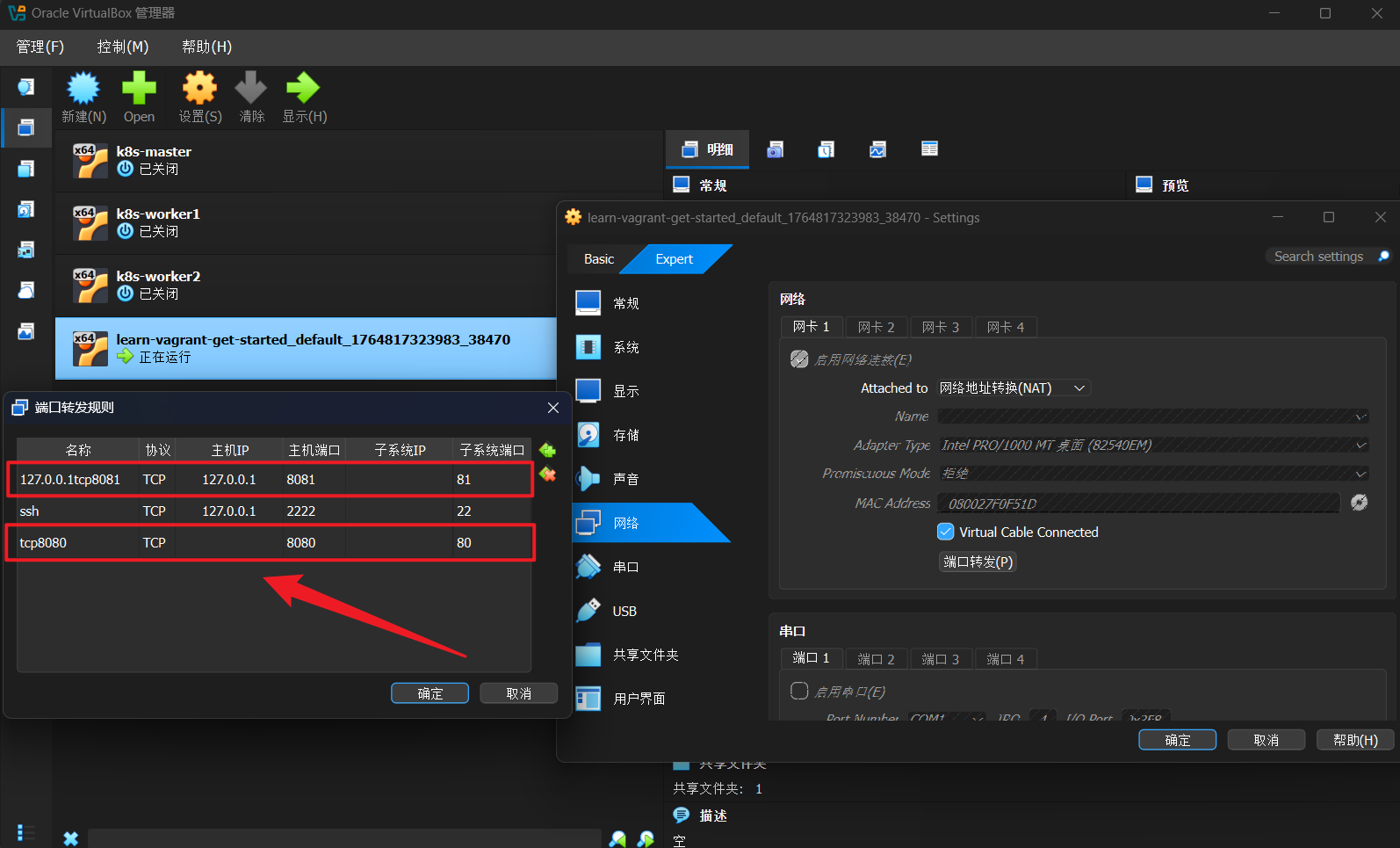The height and width of the screenshot is (848, 1400).
Task: Enable Serial Port checkbox
Action: (799, 692)
